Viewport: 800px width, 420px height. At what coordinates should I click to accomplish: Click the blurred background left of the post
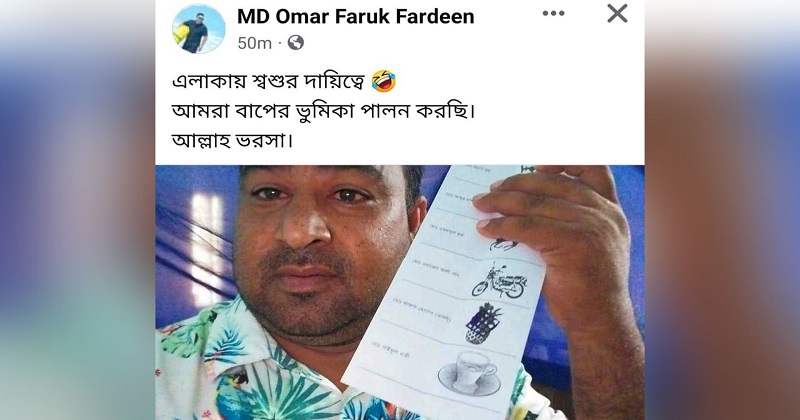78,210
